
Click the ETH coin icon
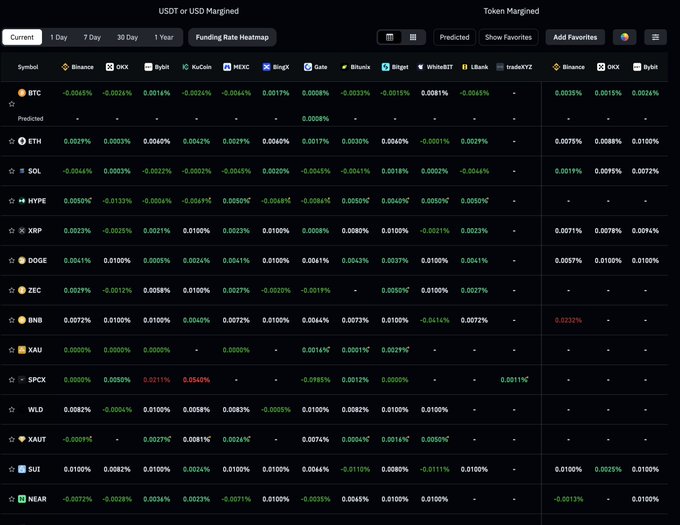pyautogui.click(x=22, y=141)
